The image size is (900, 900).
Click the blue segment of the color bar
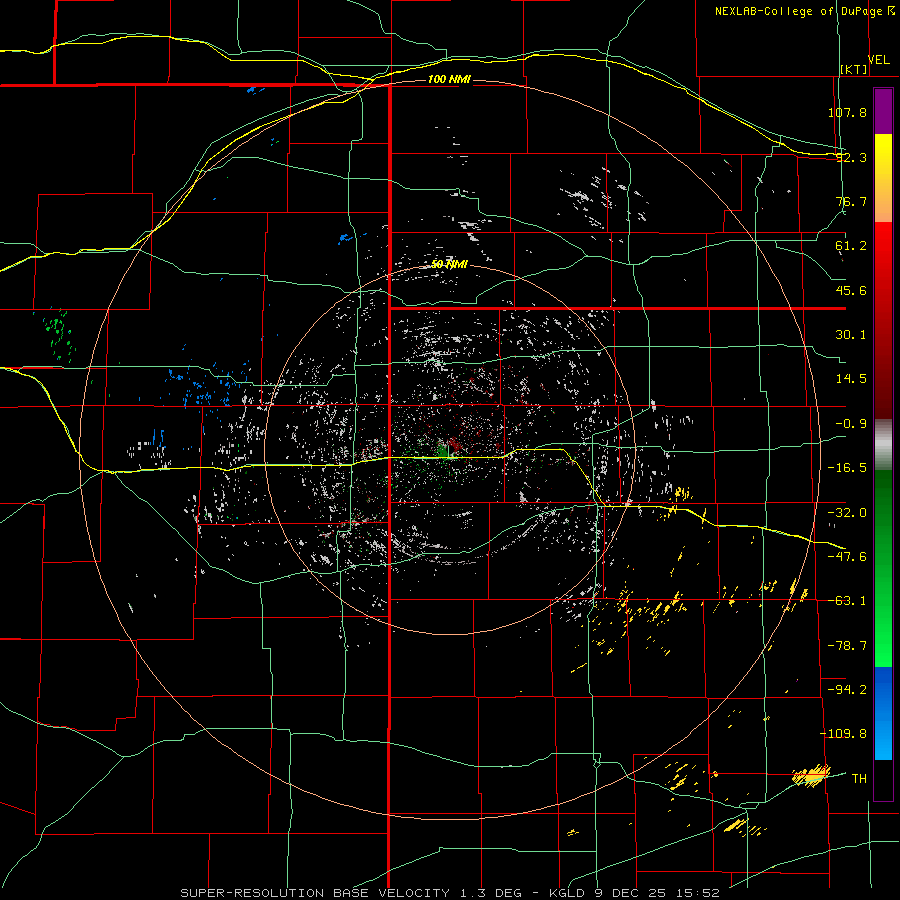[883, 713]
